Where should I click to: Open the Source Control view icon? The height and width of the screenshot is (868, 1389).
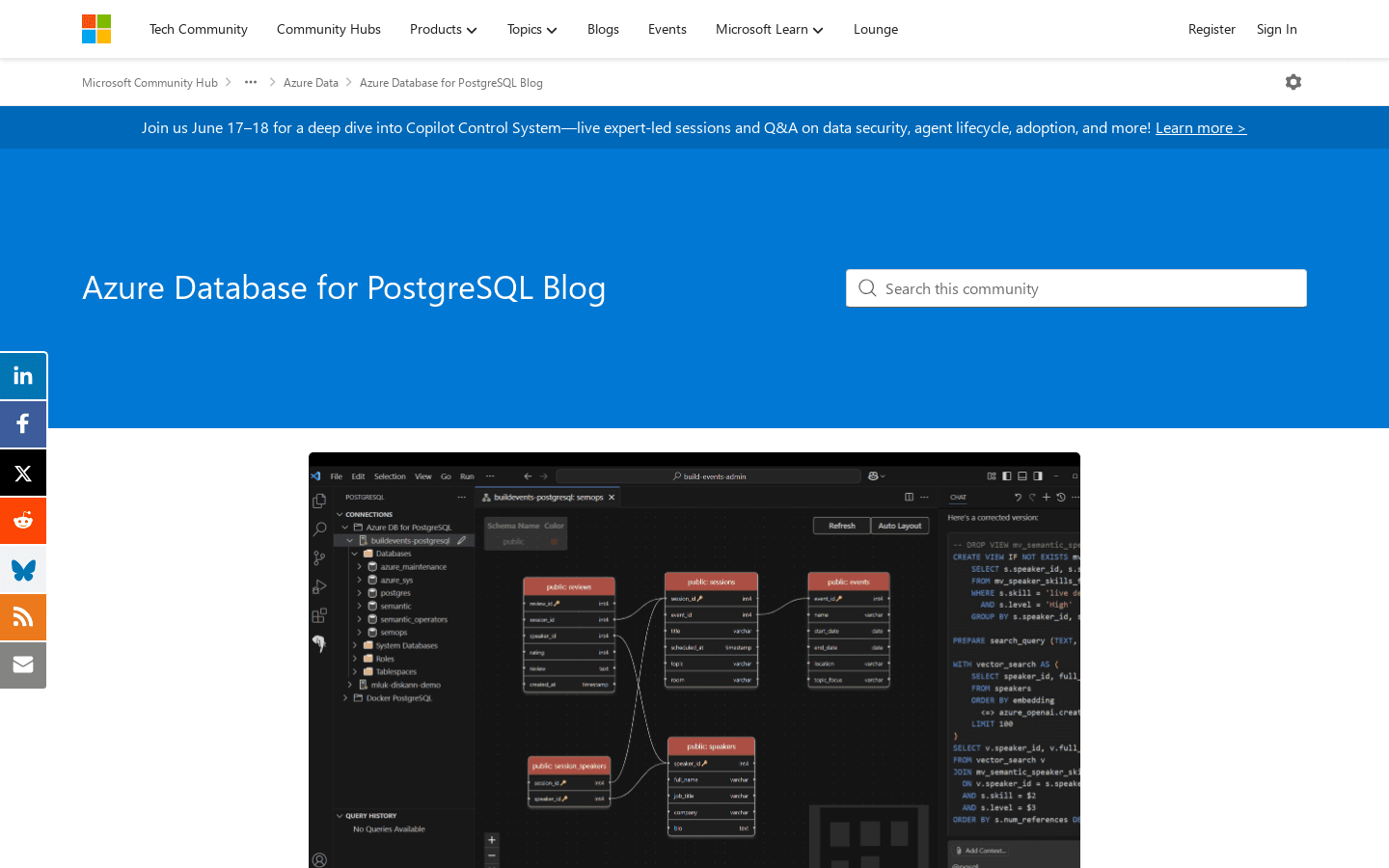coord(319,558)
